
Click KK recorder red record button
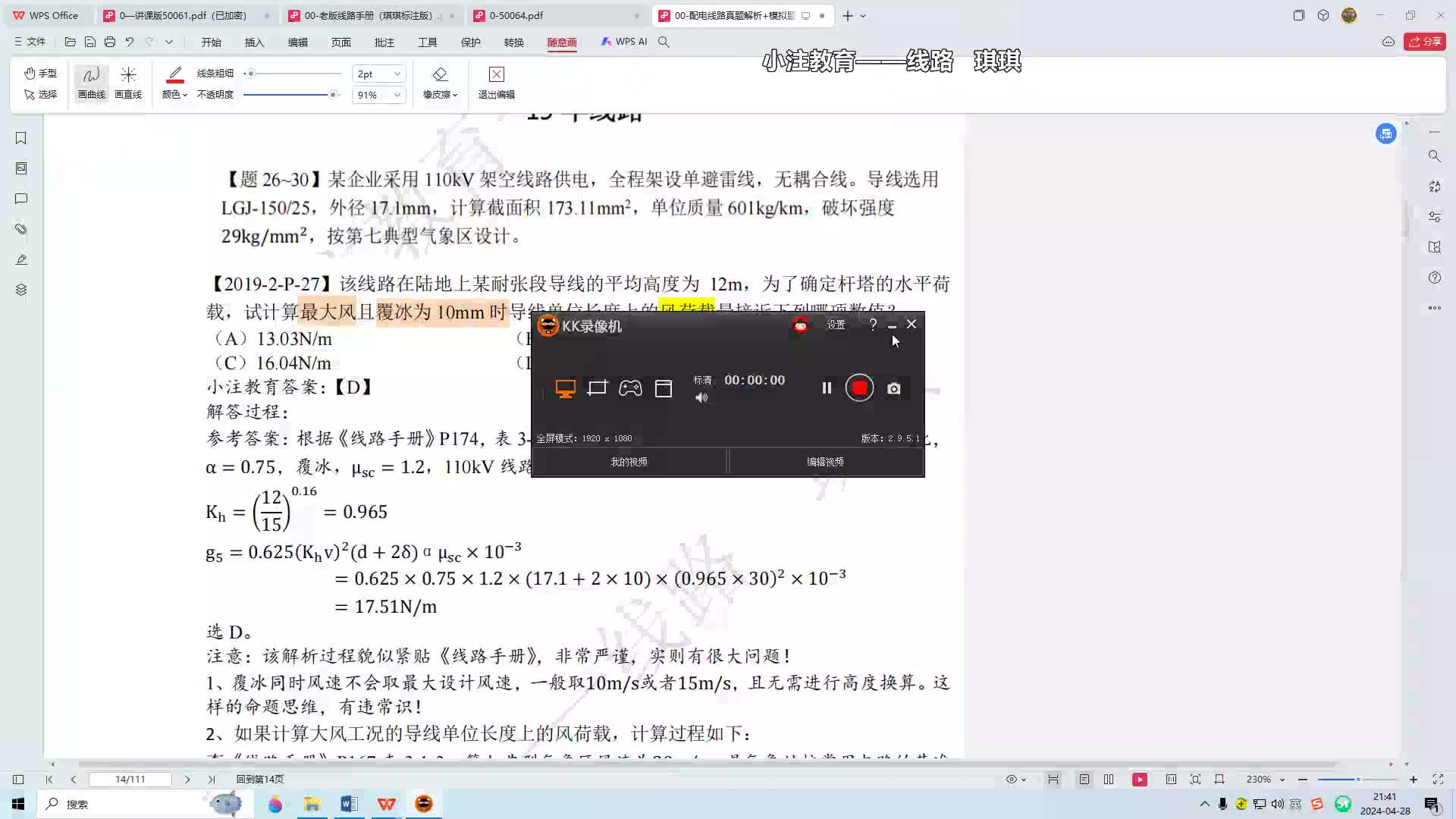click(x=859, y=388)
